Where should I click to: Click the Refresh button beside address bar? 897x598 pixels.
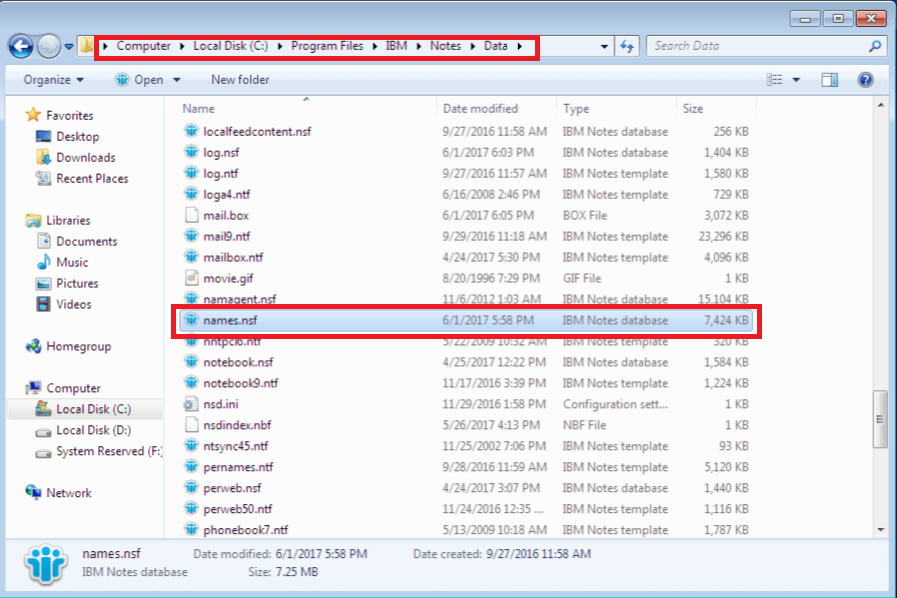click(x=627, y=46)
